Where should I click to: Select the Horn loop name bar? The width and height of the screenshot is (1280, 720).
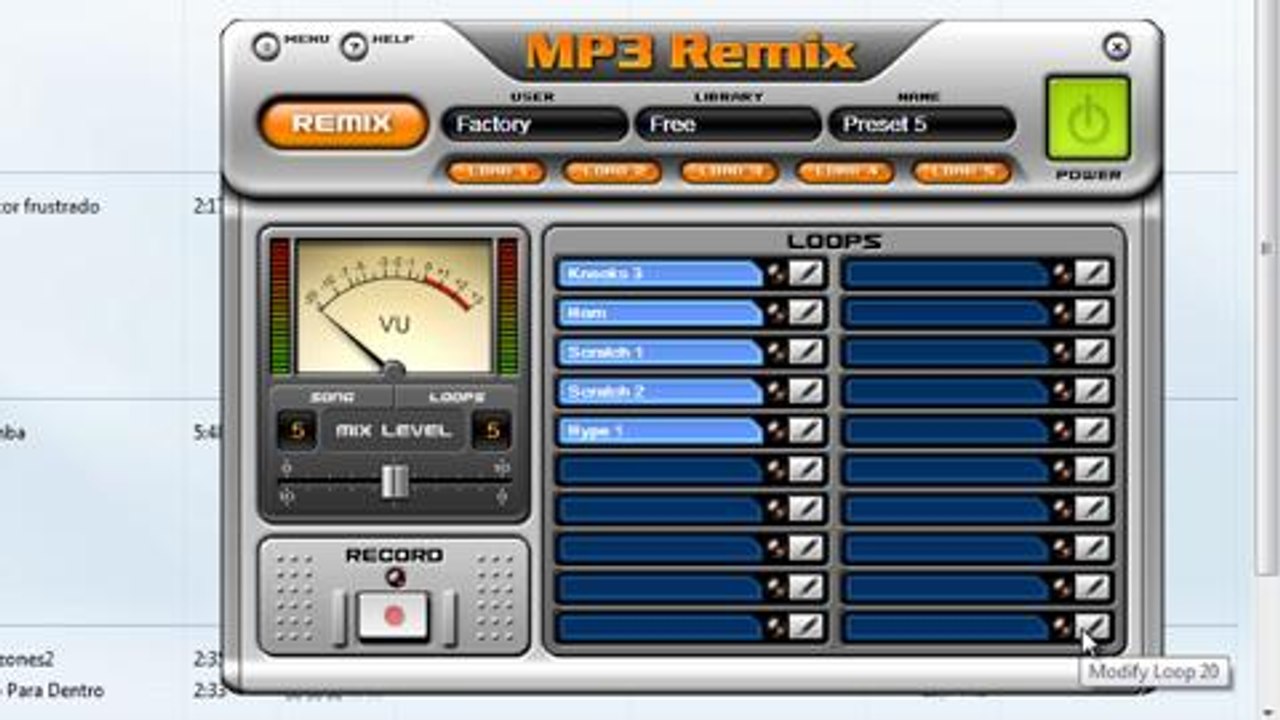pos(660,313)
